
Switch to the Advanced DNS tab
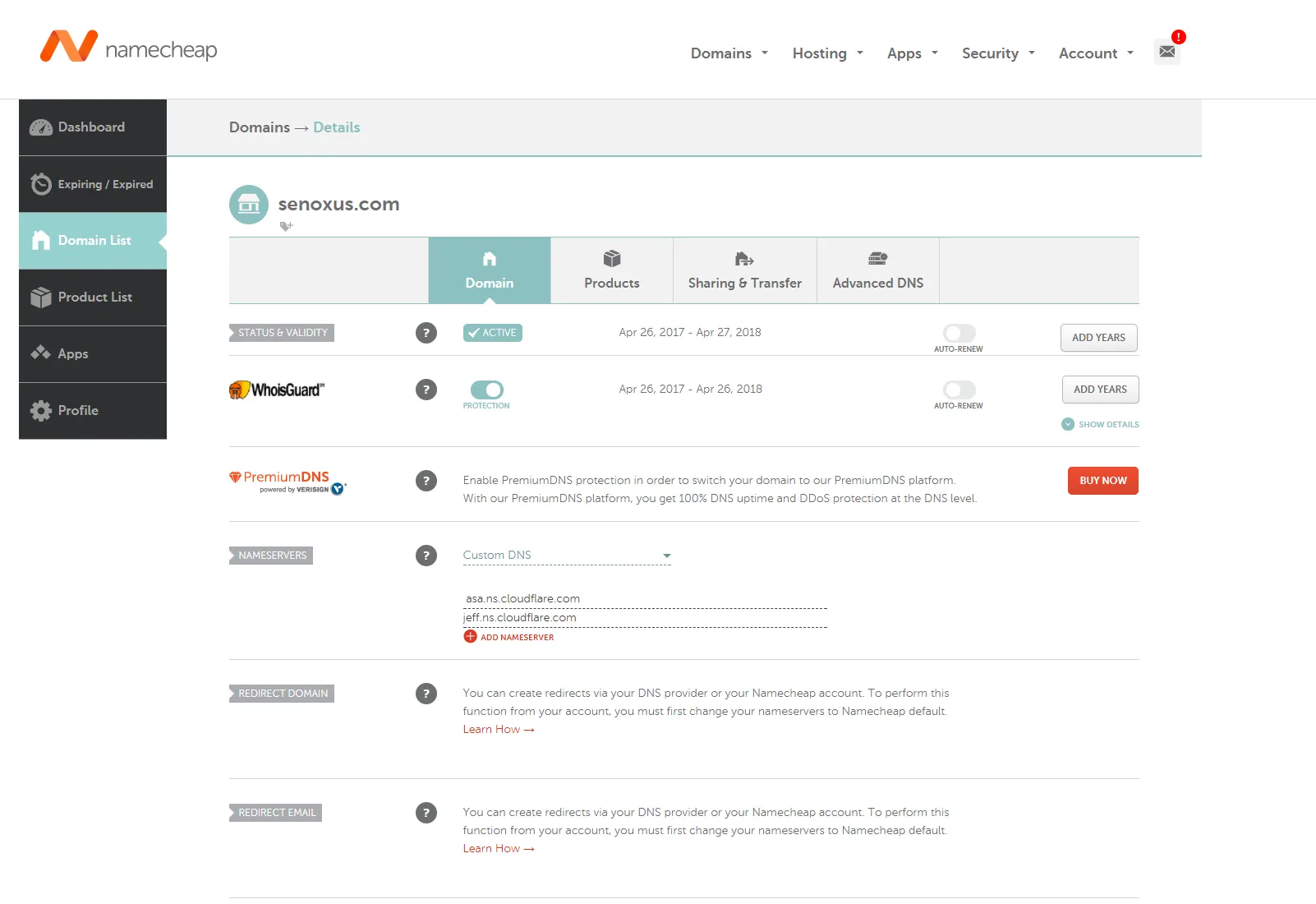pos(878,270)
